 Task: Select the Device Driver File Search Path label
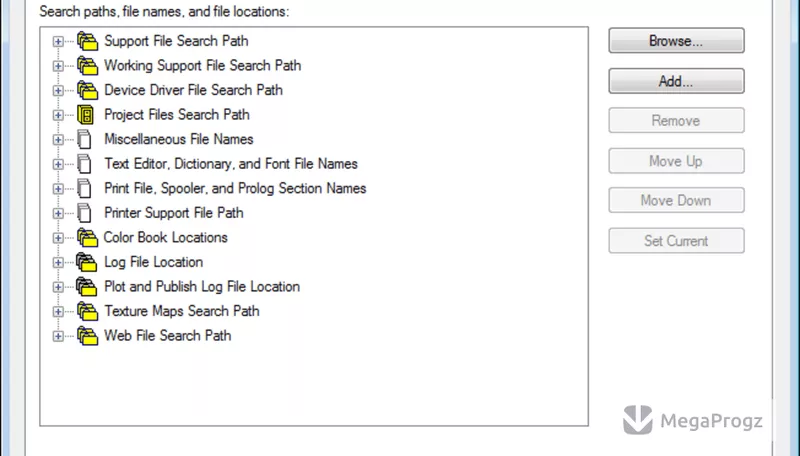coord(193,90)
